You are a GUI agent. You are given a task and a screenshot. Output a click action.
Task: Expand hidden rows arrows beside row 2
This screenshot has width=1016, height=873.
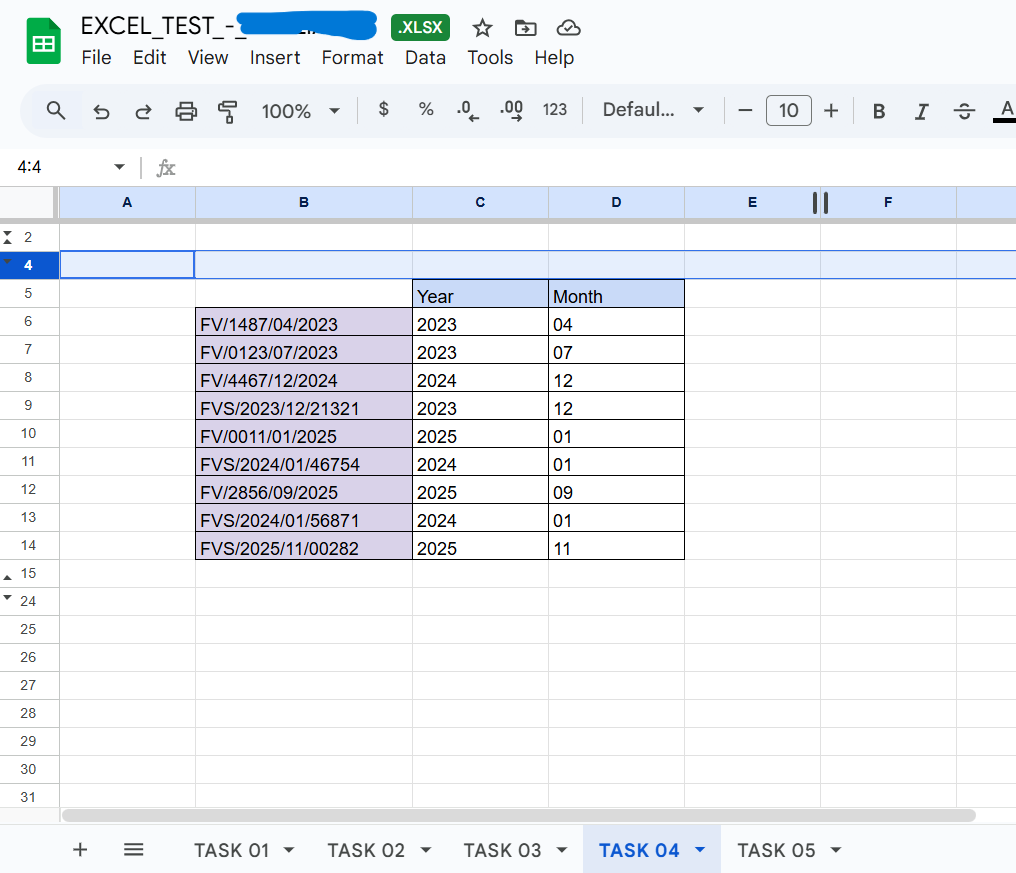click(8, 237)
